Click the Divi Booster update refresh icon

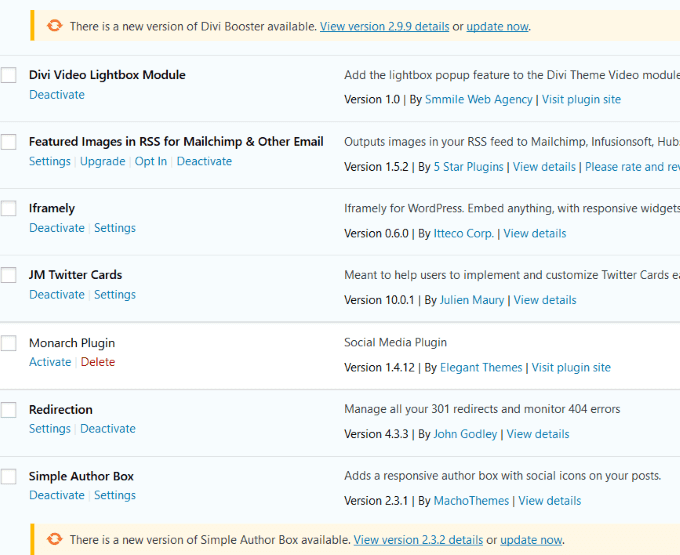[53, 26]
